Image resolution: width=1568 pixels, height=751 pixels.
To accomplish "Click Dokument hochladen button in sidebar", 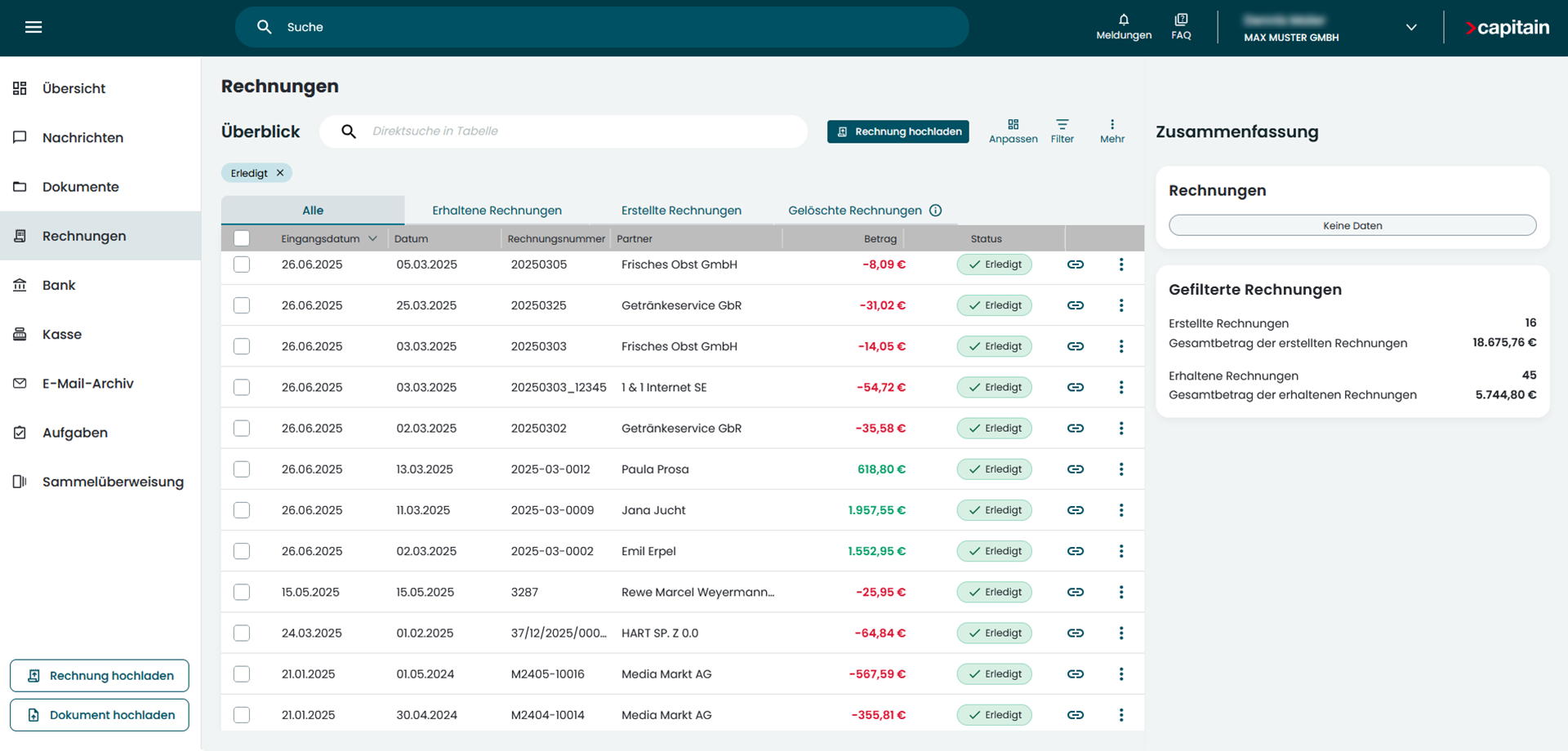I will pyautogui.click(x=100, y=715).
